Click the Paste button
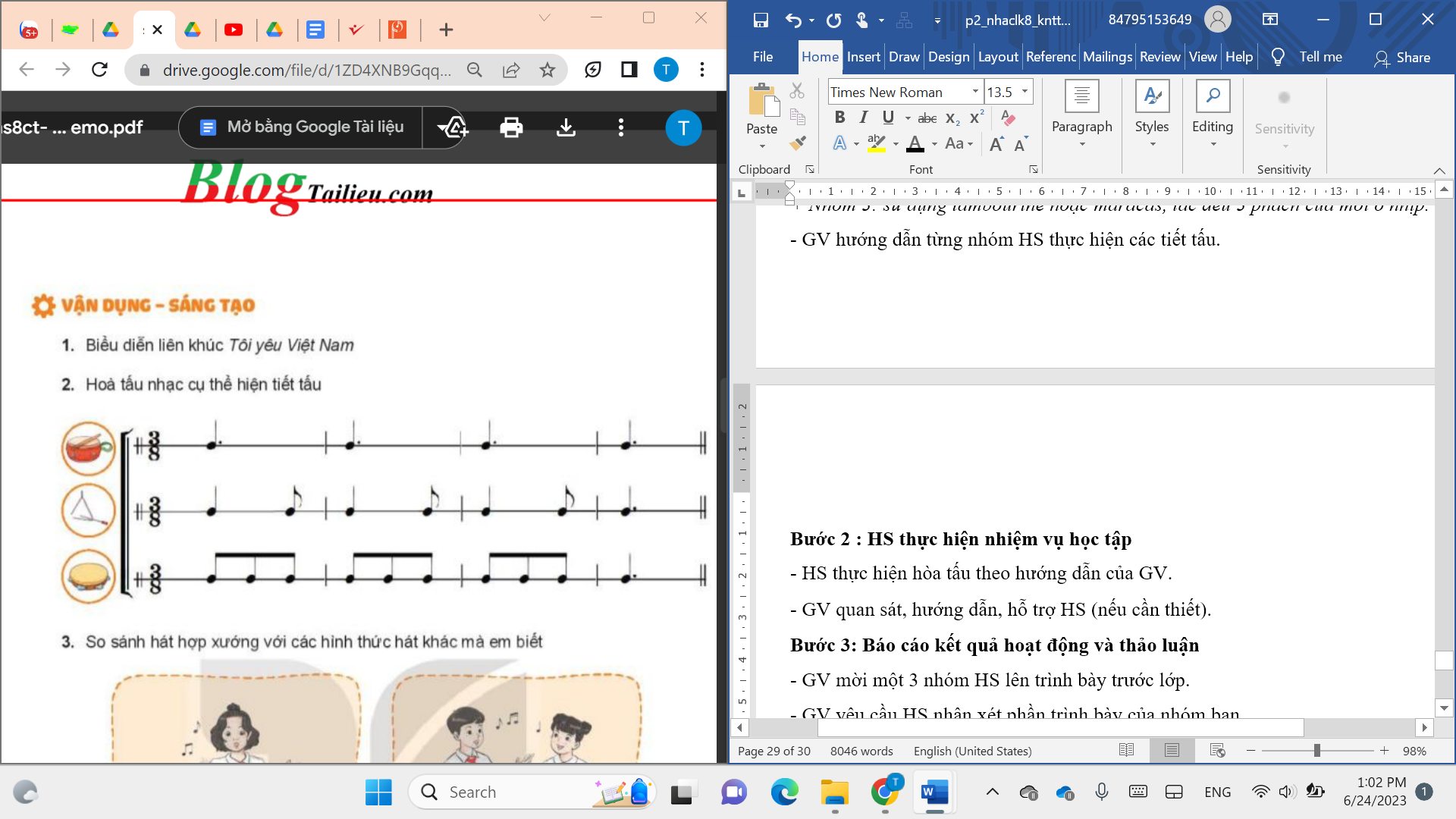The height and width of the screenshot is (819, 1456). [762, 108]
